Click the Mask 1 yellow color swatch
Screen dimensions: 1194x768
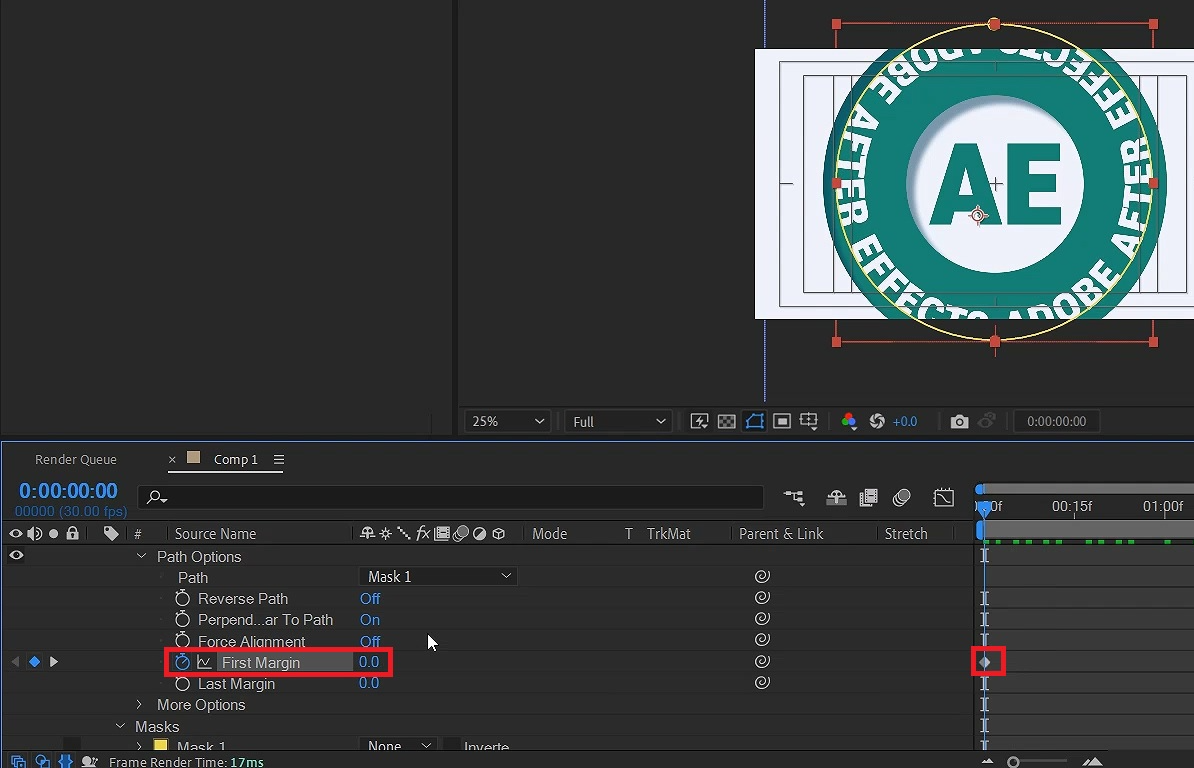coord(161,744)
